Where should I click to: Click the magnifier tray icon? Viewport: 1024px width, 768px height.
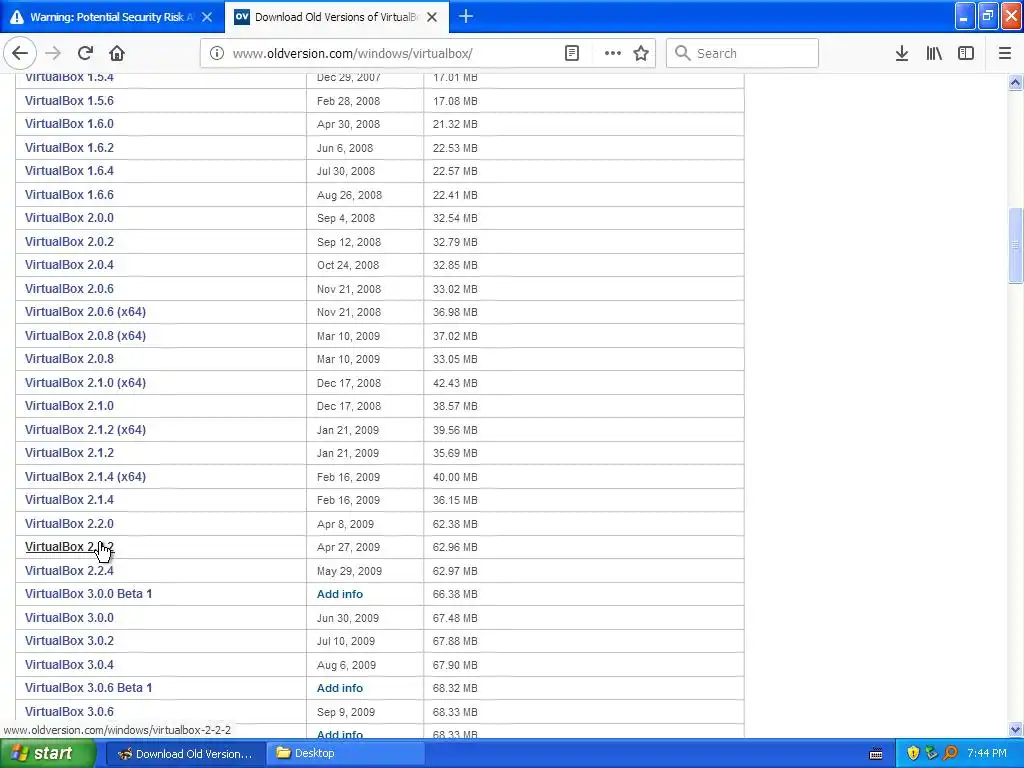951,754
